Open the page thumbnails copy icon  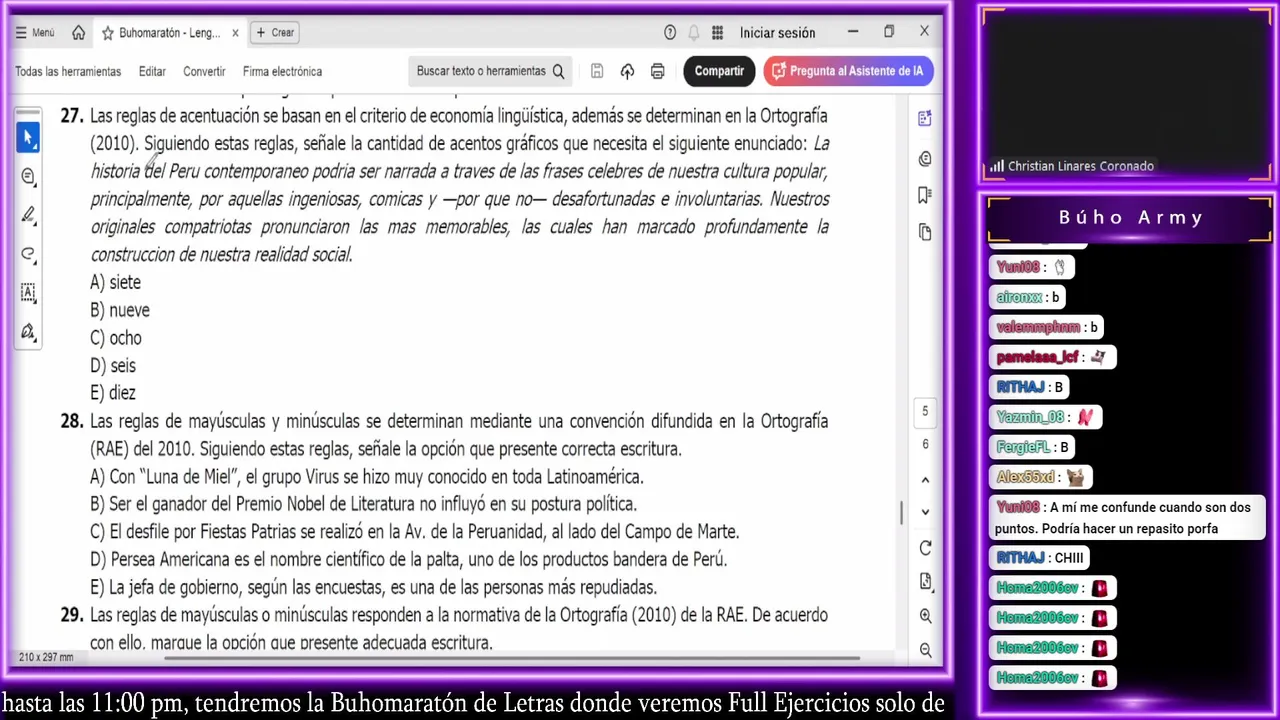(925, 232)
